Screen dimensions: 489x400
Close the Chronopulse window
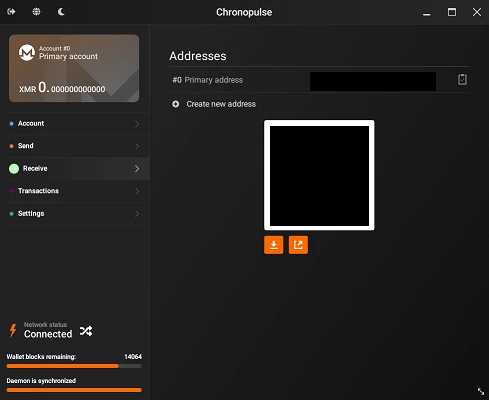(x=477, y=12)
